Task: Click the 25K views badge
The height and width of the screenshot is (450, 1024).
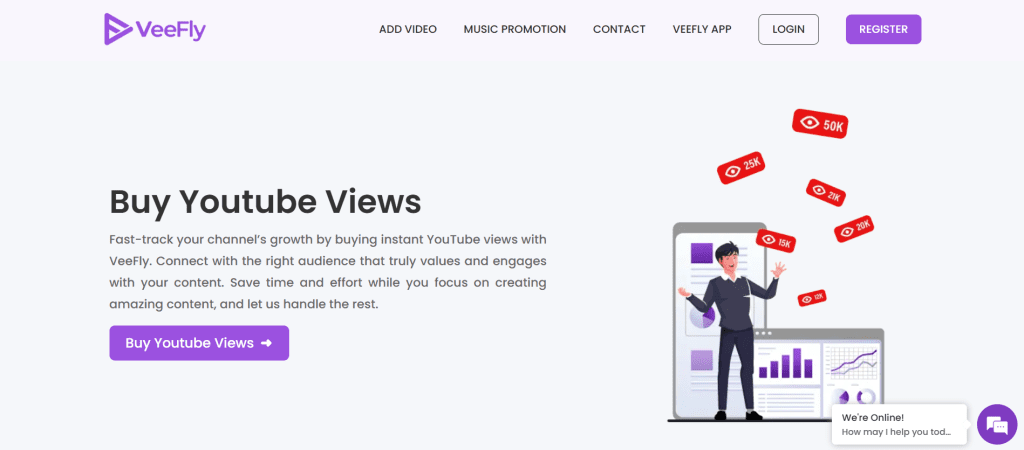Action: tap(741, 168)
